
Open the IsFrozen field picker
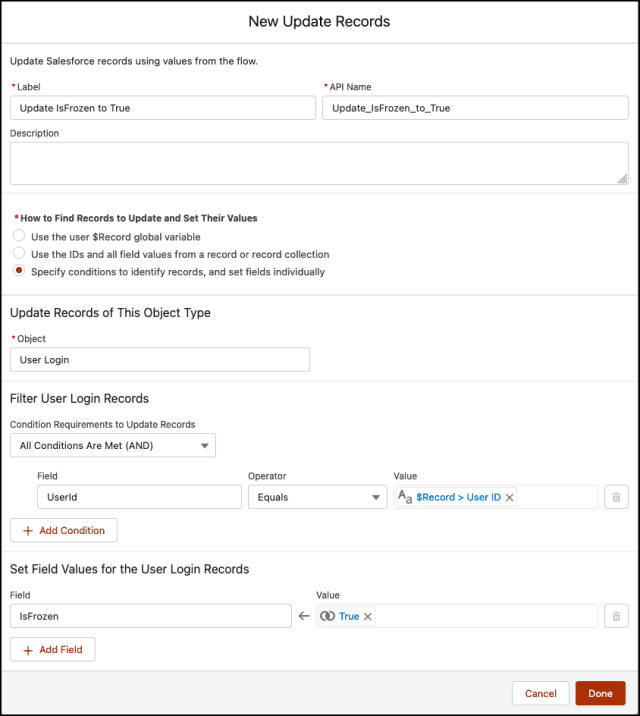coord(151,616)
